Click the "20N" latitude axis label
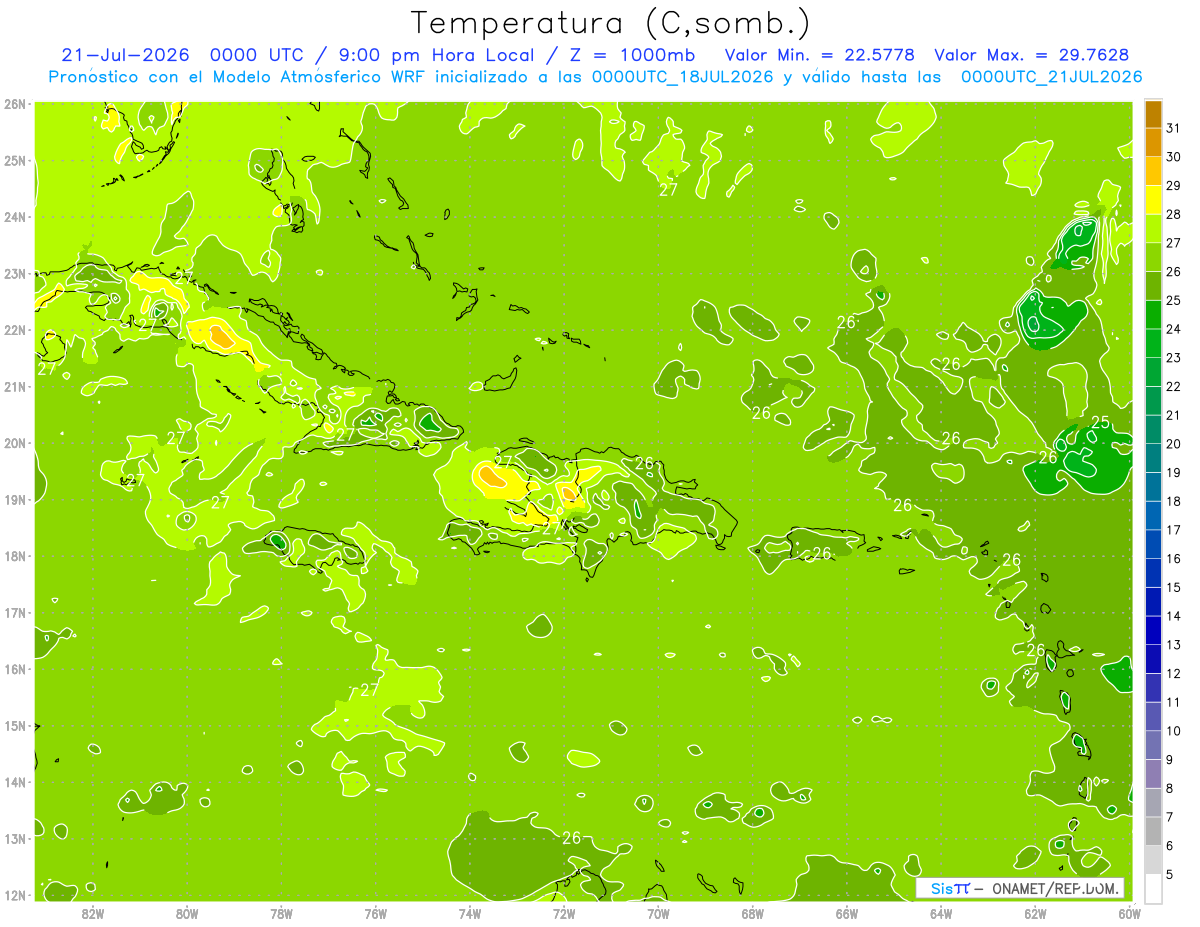Image resolution: width=1200 pixels, height=927 pixels. pos(14,443)
